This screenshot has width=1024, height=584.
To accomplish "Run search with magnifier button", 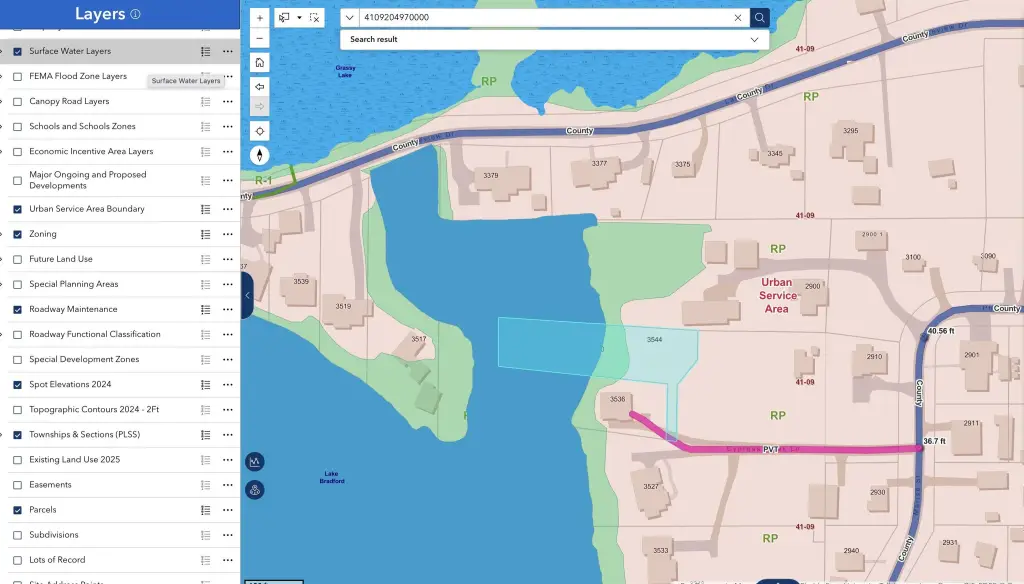I will pos(760,18).
